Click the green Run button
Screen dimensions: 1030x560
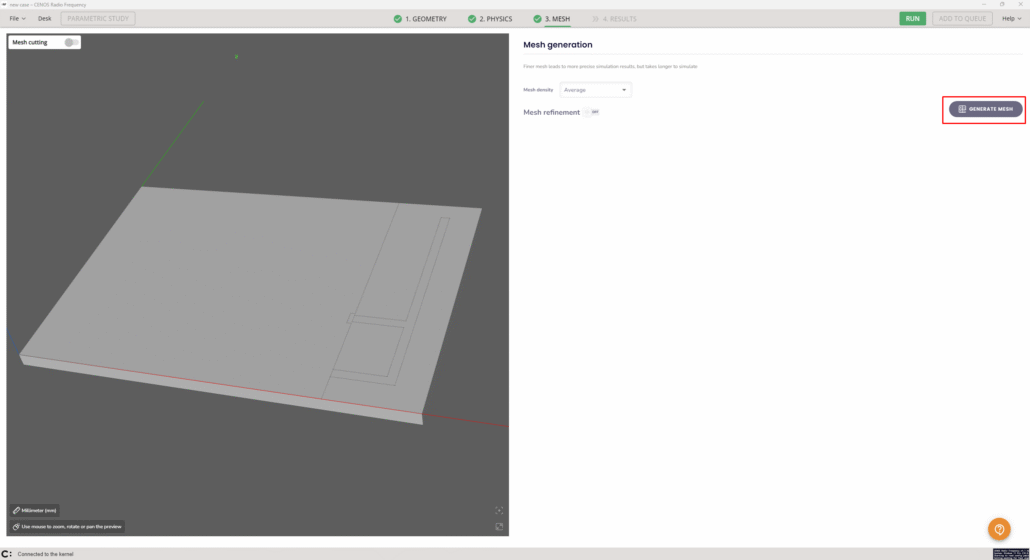tap(912, 19)
